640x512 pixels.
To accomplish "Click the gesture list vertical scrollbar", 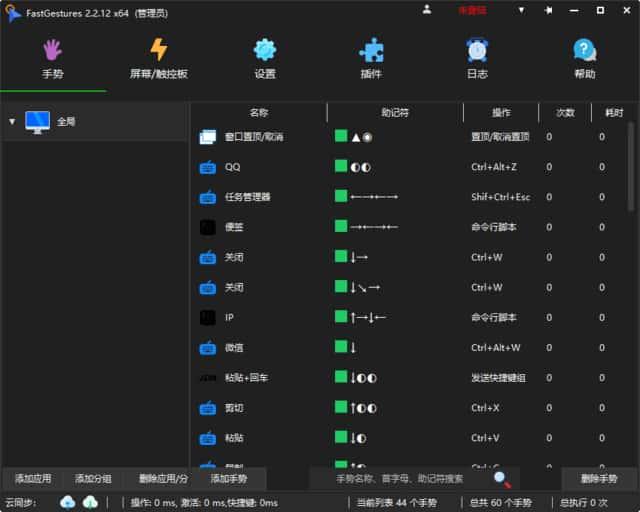I will pyautogui.click(x=630, y=160).
